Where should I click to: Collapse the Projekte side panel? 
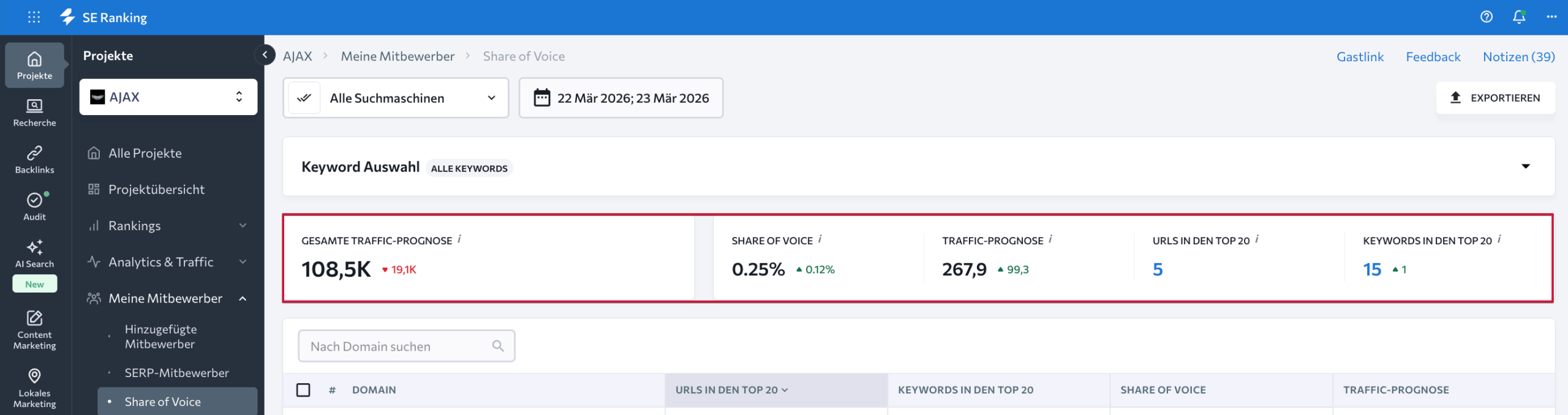265,55
